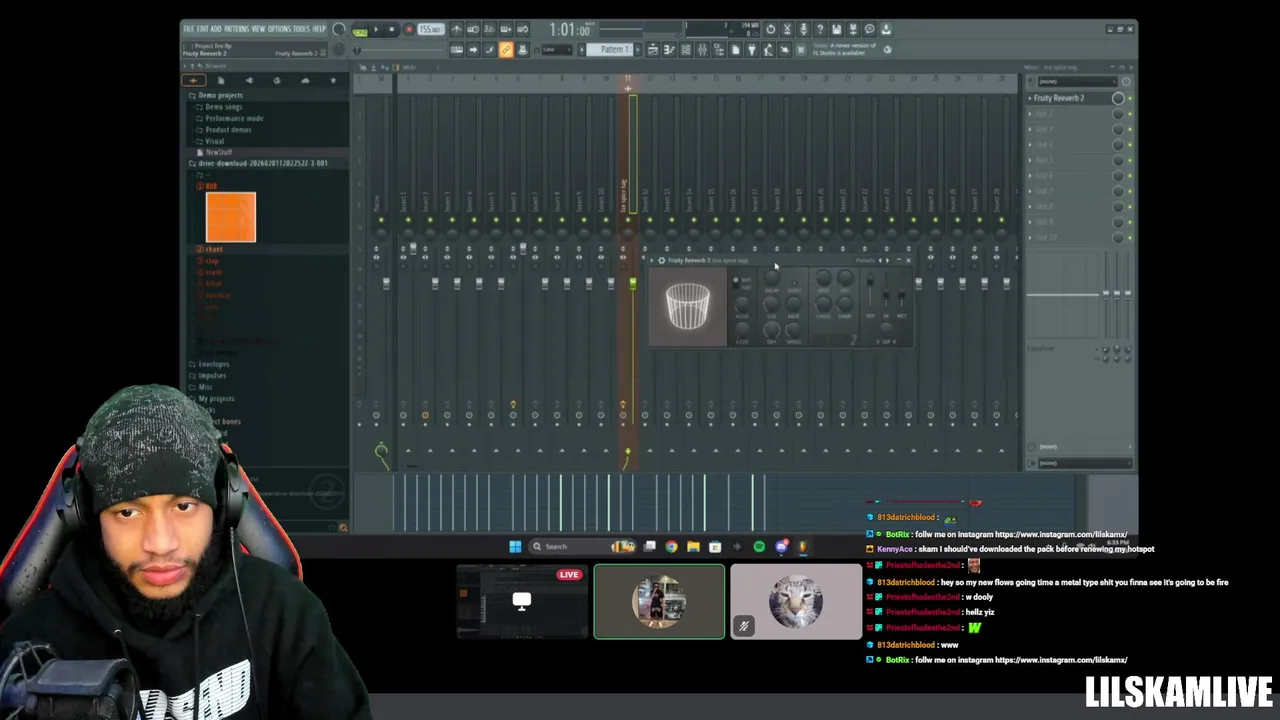This screenshot has height=720, width=1280.
Task: Open the piano roll toolbar icon
Action: click(x=669, y=49)
